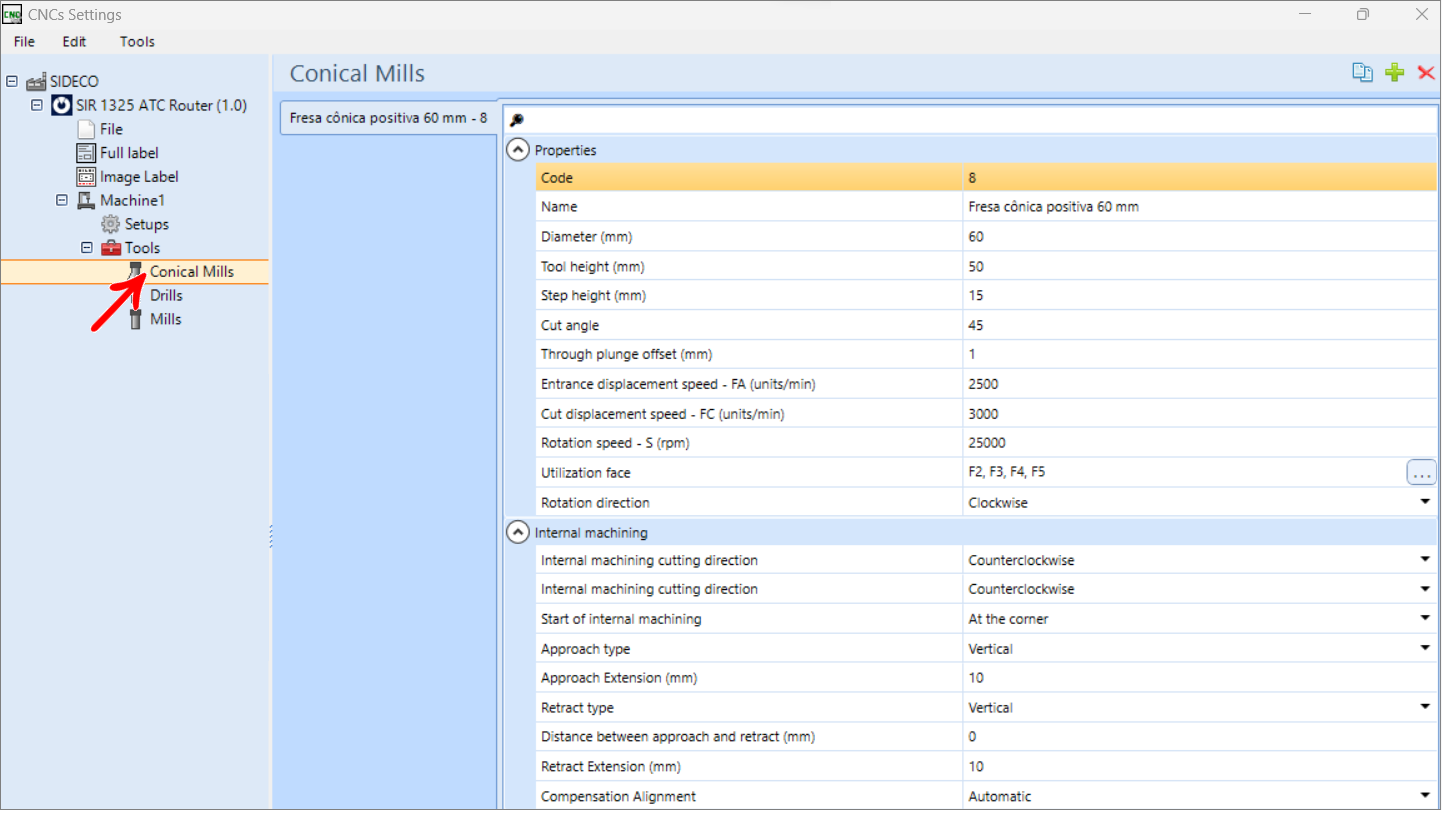Image resolution: width=1448 pixels, height=813 pixels.
Task: Select Full label in the tree
Action: point(129,153)
